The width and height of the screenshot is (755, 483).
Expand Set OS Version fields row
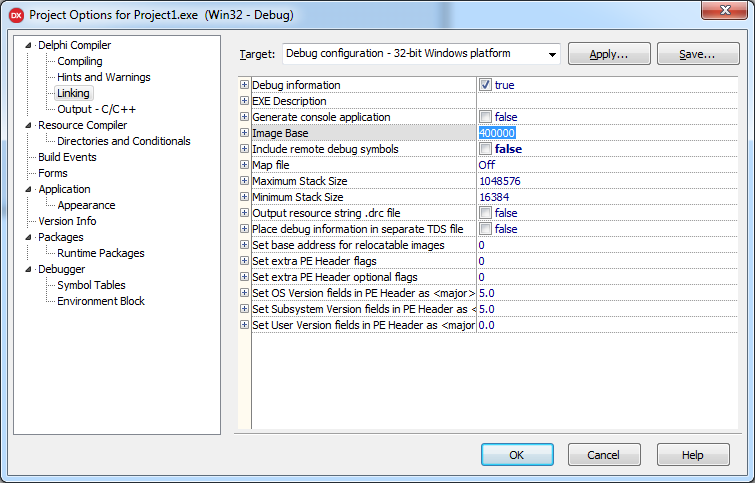pos(244,292)
